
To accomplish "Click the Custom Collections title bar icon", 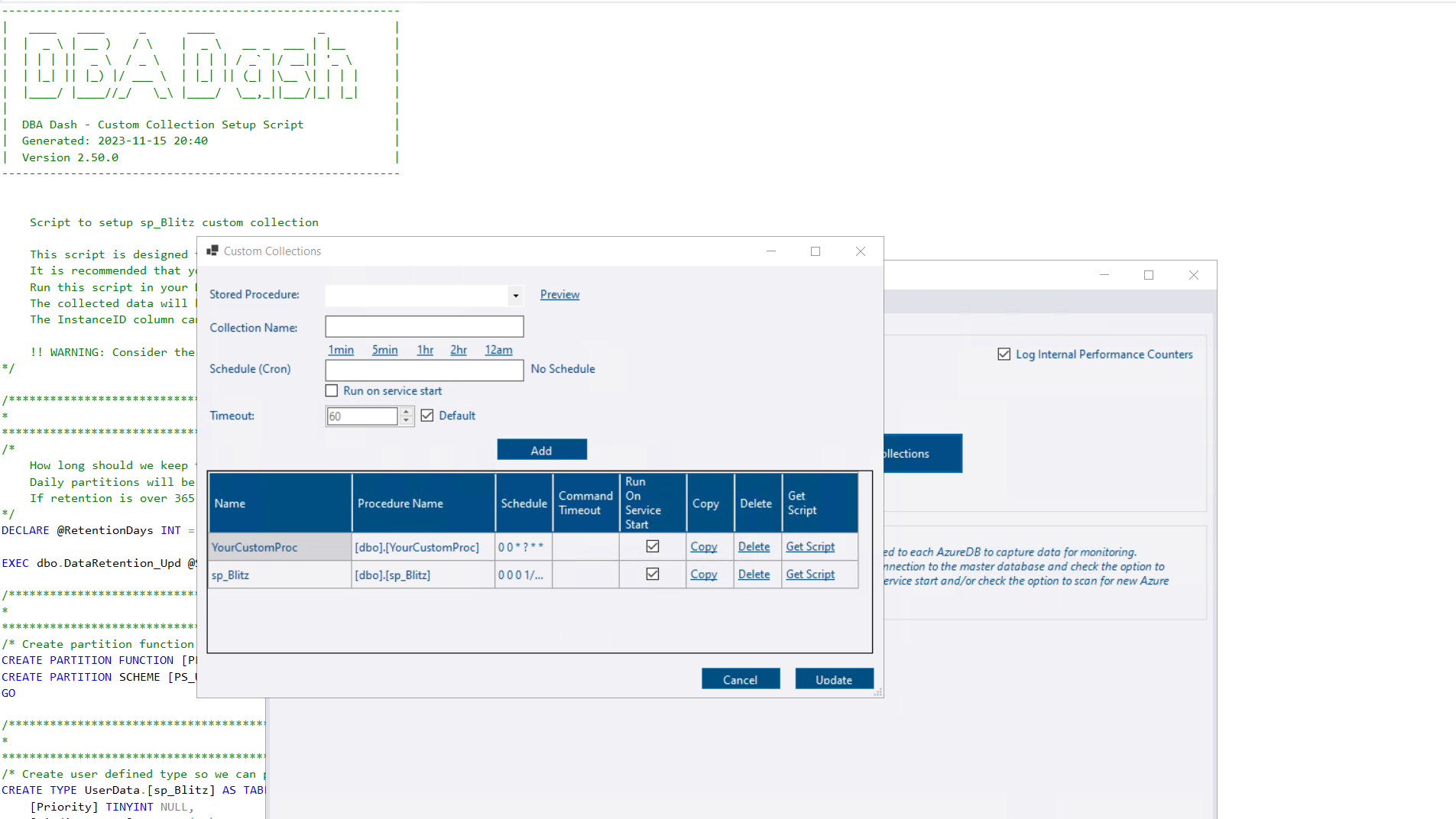I will pyautogui.click(x=214, y=251).
